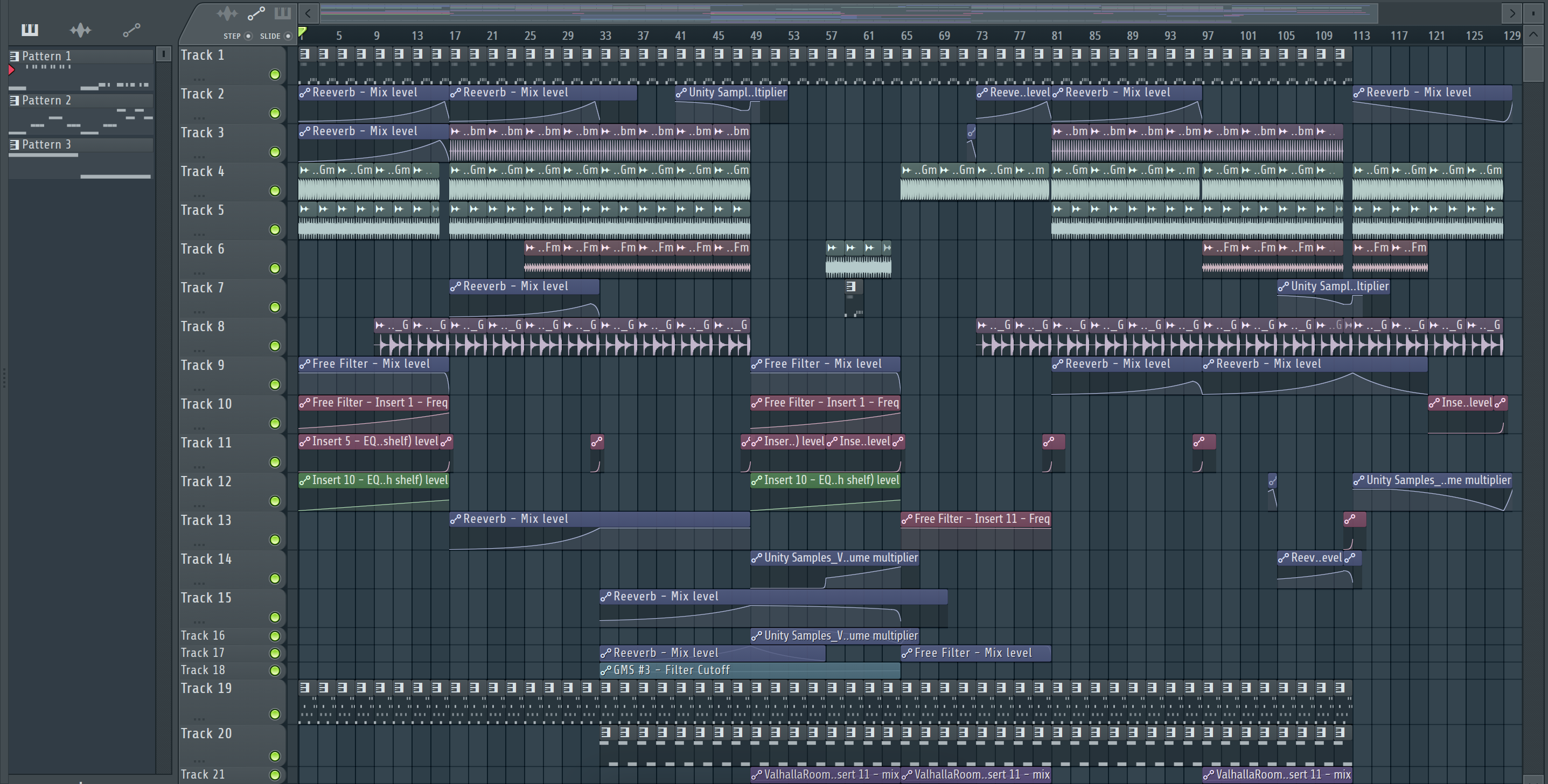Click the options button right of the timeline scroll
The width and height of the screenshot is (1548, 784).
(x=1533, y=12)
